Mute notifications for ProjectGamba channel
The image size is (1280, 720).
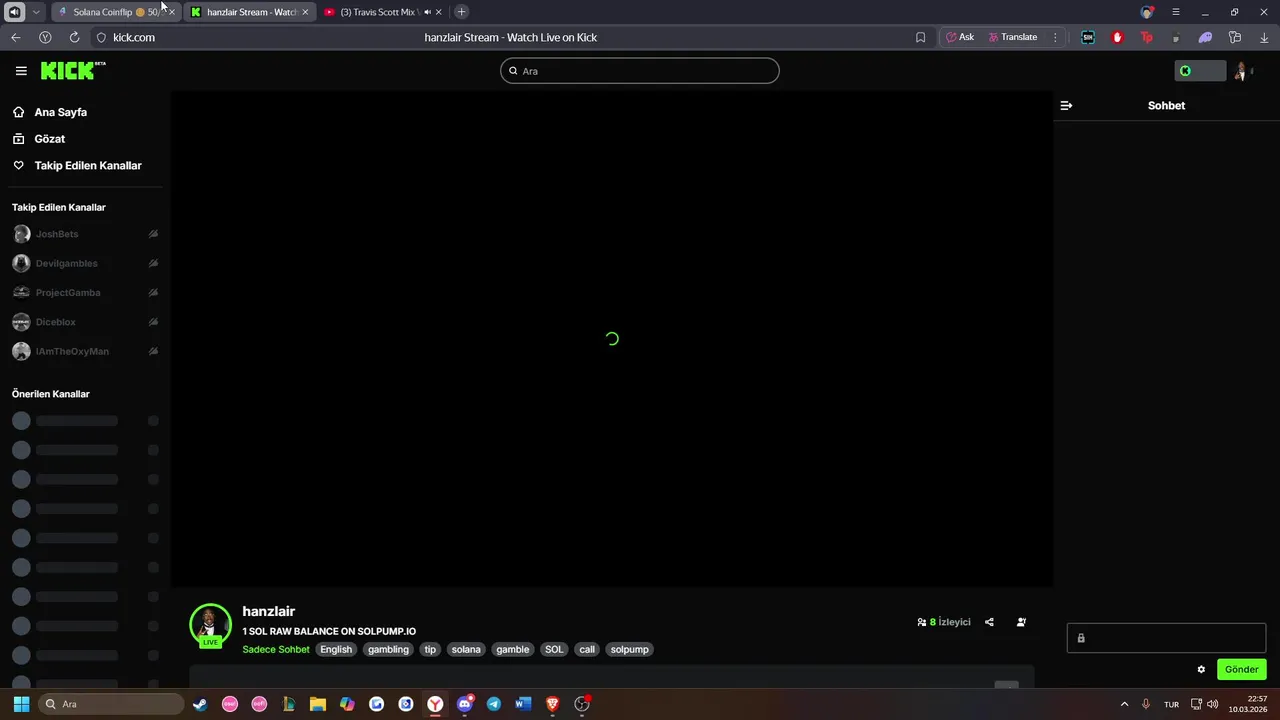coord(153,293)
